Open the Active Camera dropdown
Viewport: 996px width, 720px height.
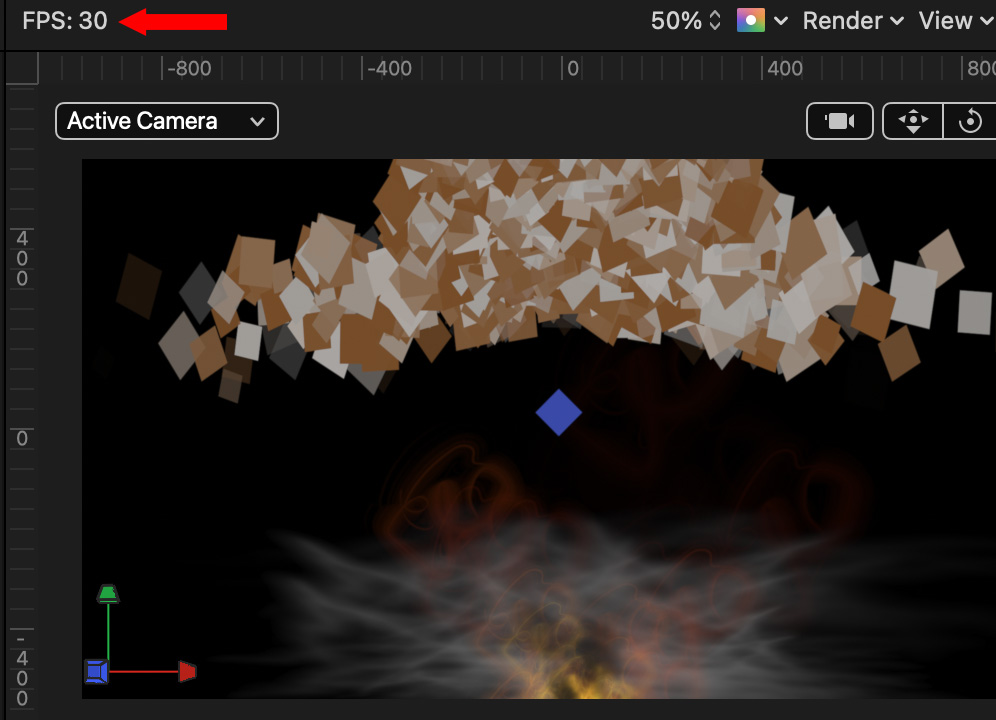click(x=166, y=121)
